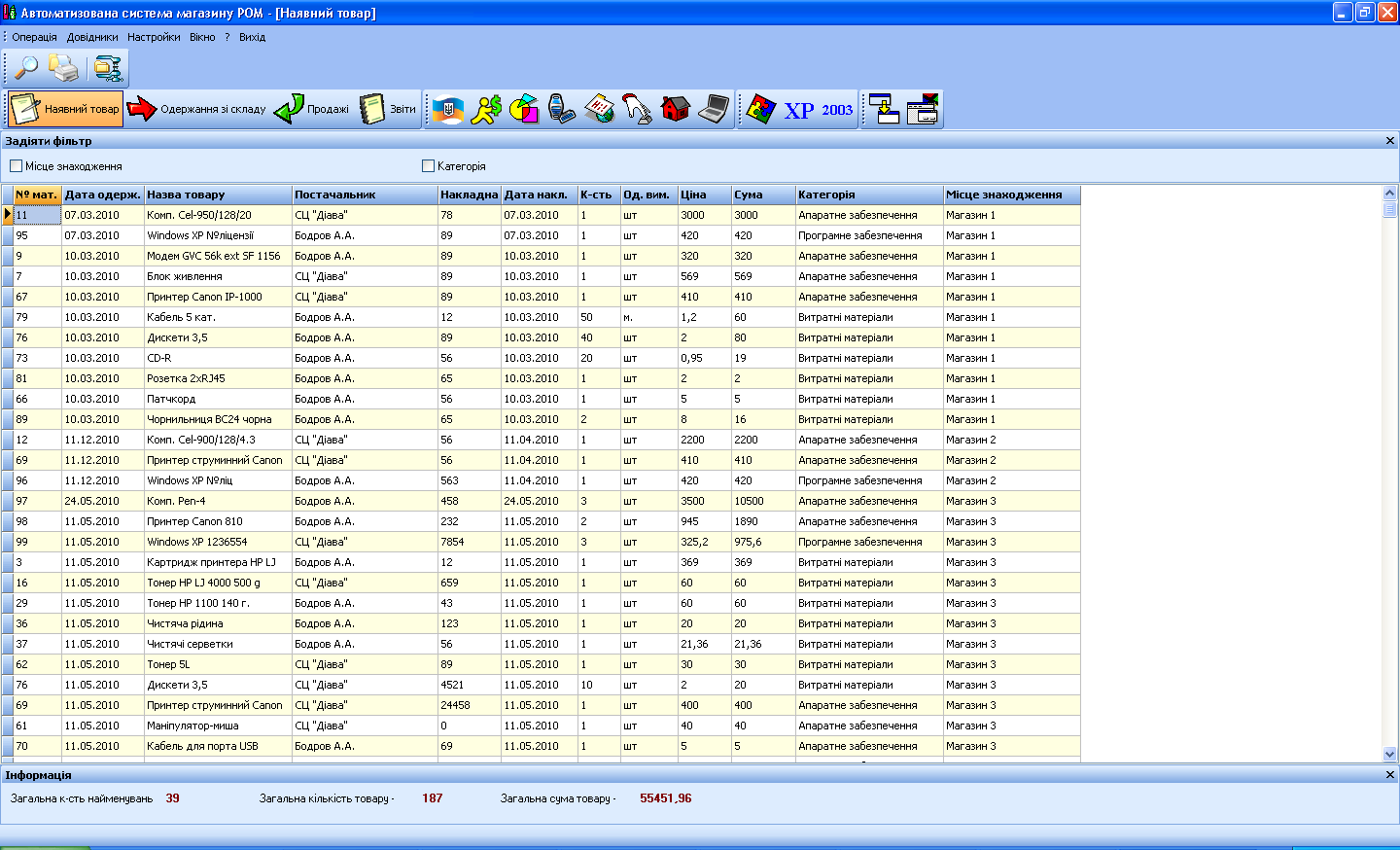Click the note with globe icon
Image resolution: width=1400 pixels, height=850 pixels.
(x=600, y=109)
